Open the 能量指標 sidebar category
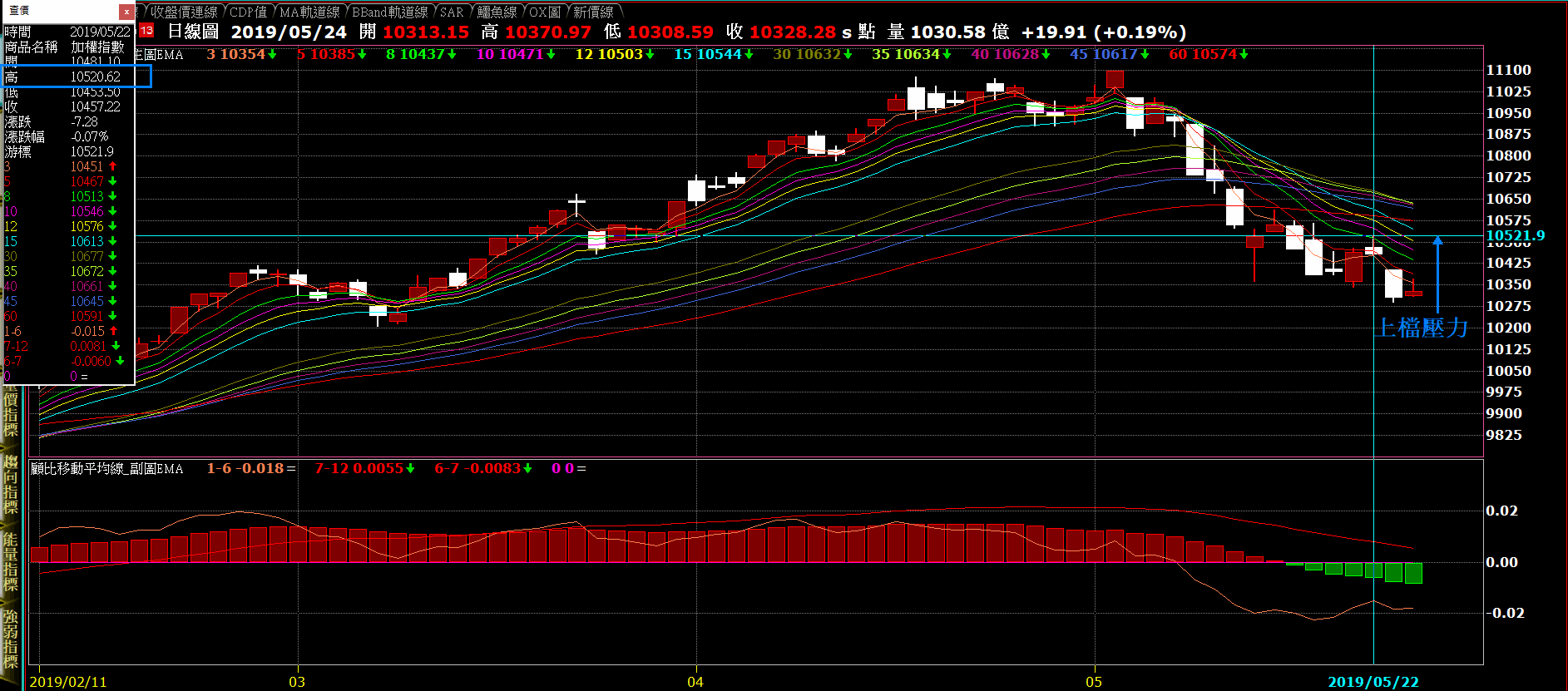This screenshot has width=1568, height=691. [11, 561]
